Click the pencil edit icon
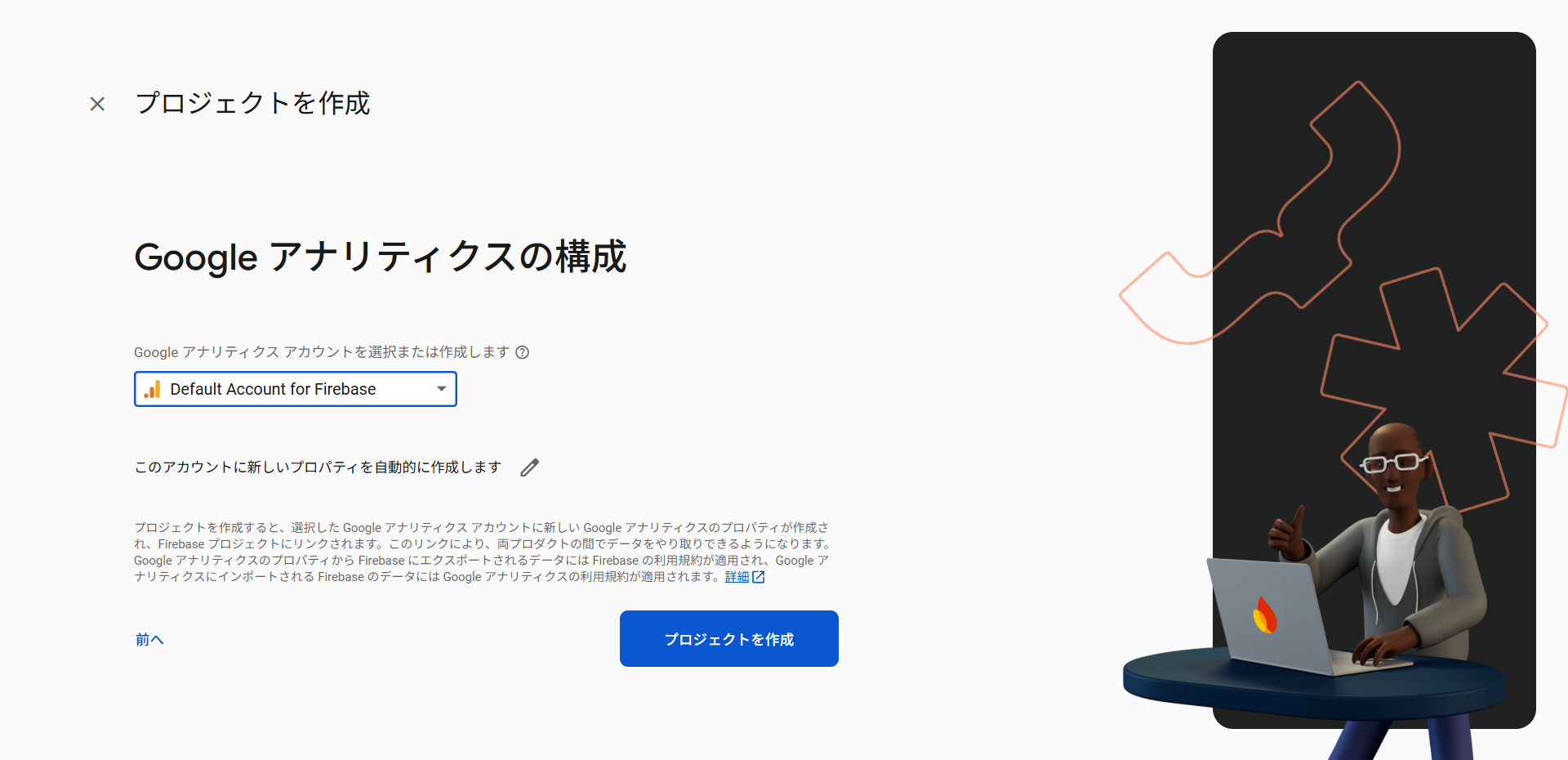The width and height of the screenshot is (1568, 760). click(x=530, y=467)
